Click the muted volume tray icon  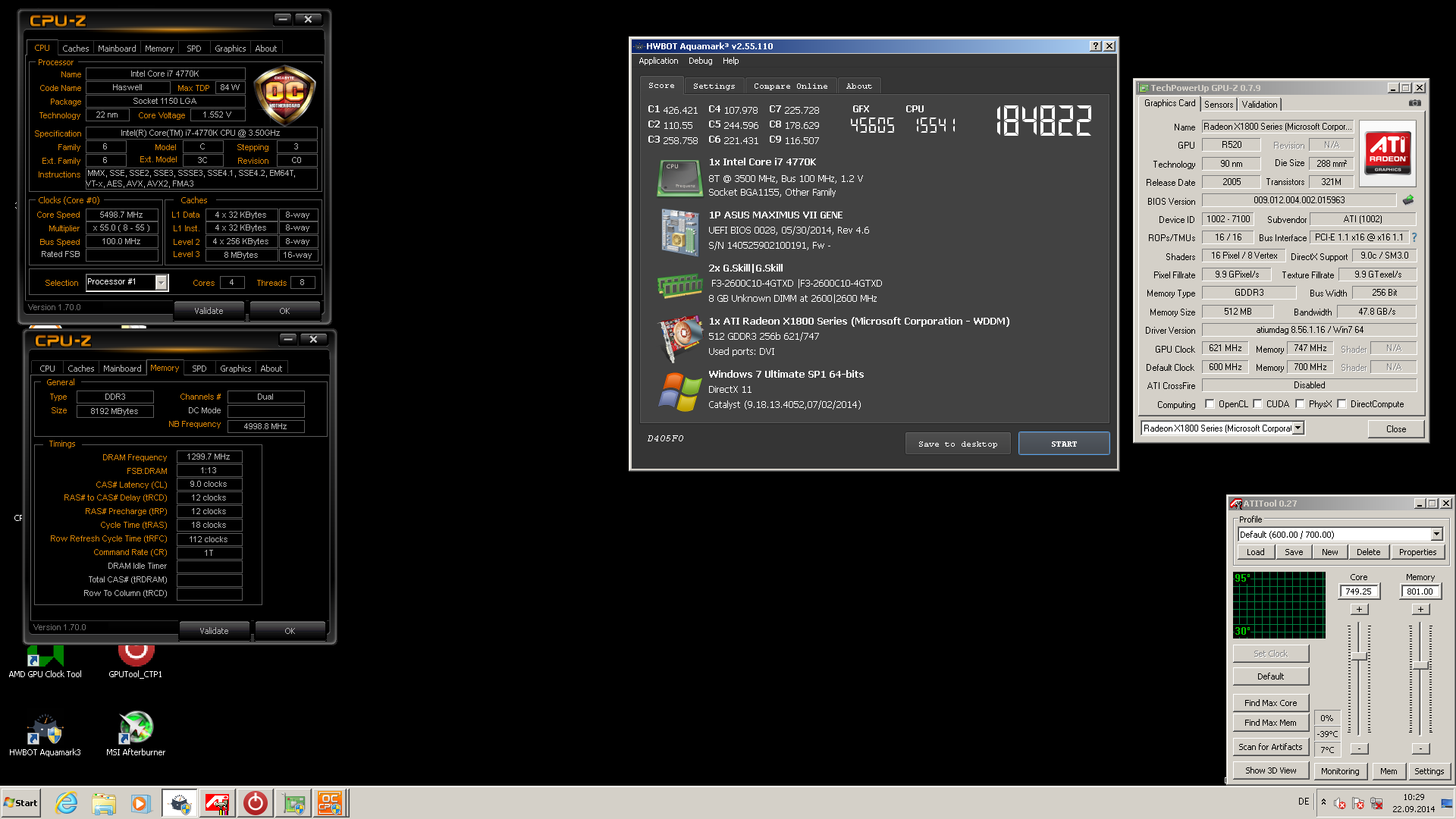(1340, 803)
